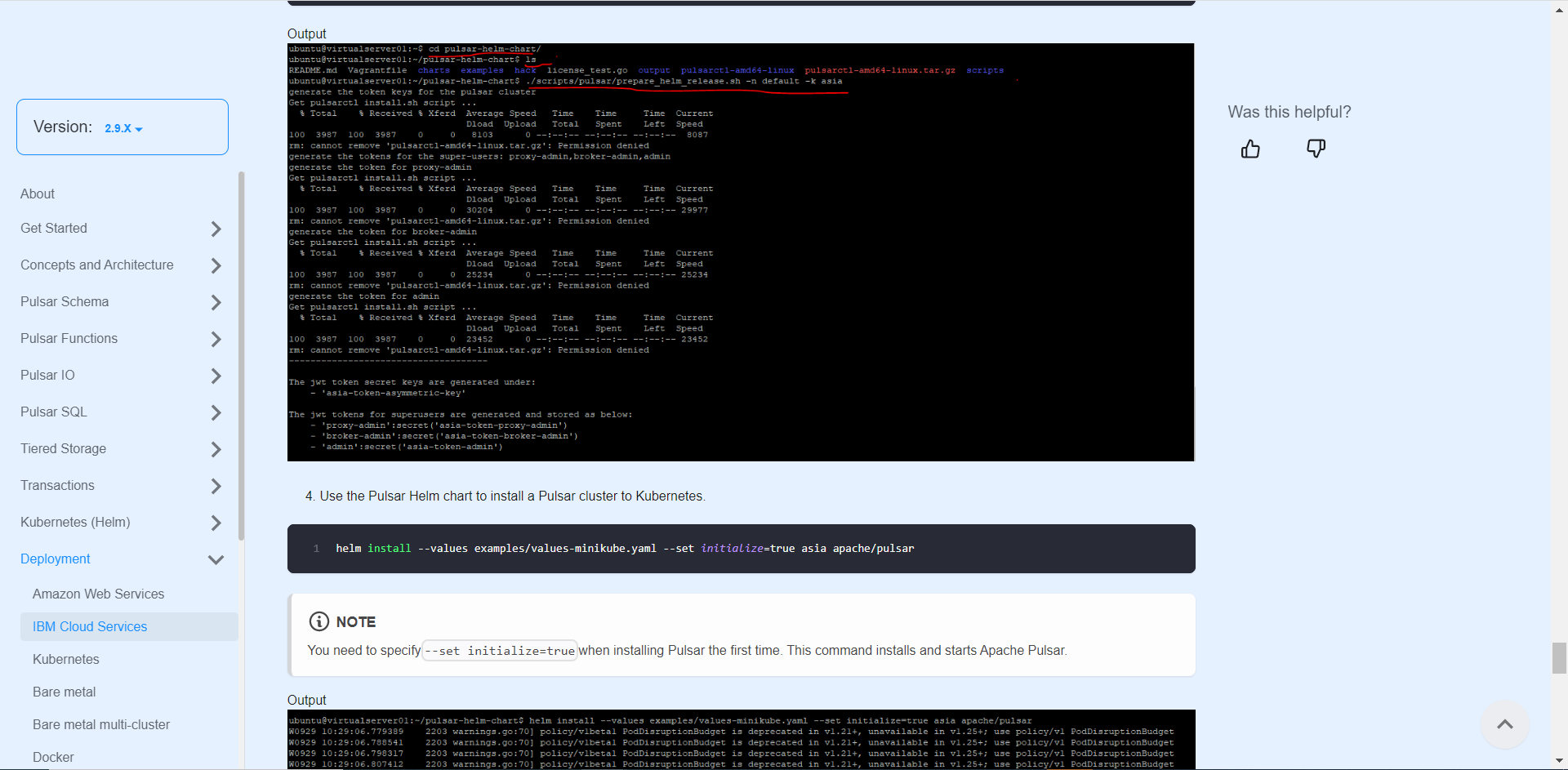This screenshot has height=770, width=1568.
Task: Expand the Tiered Storage chevron
Action: 216,449
